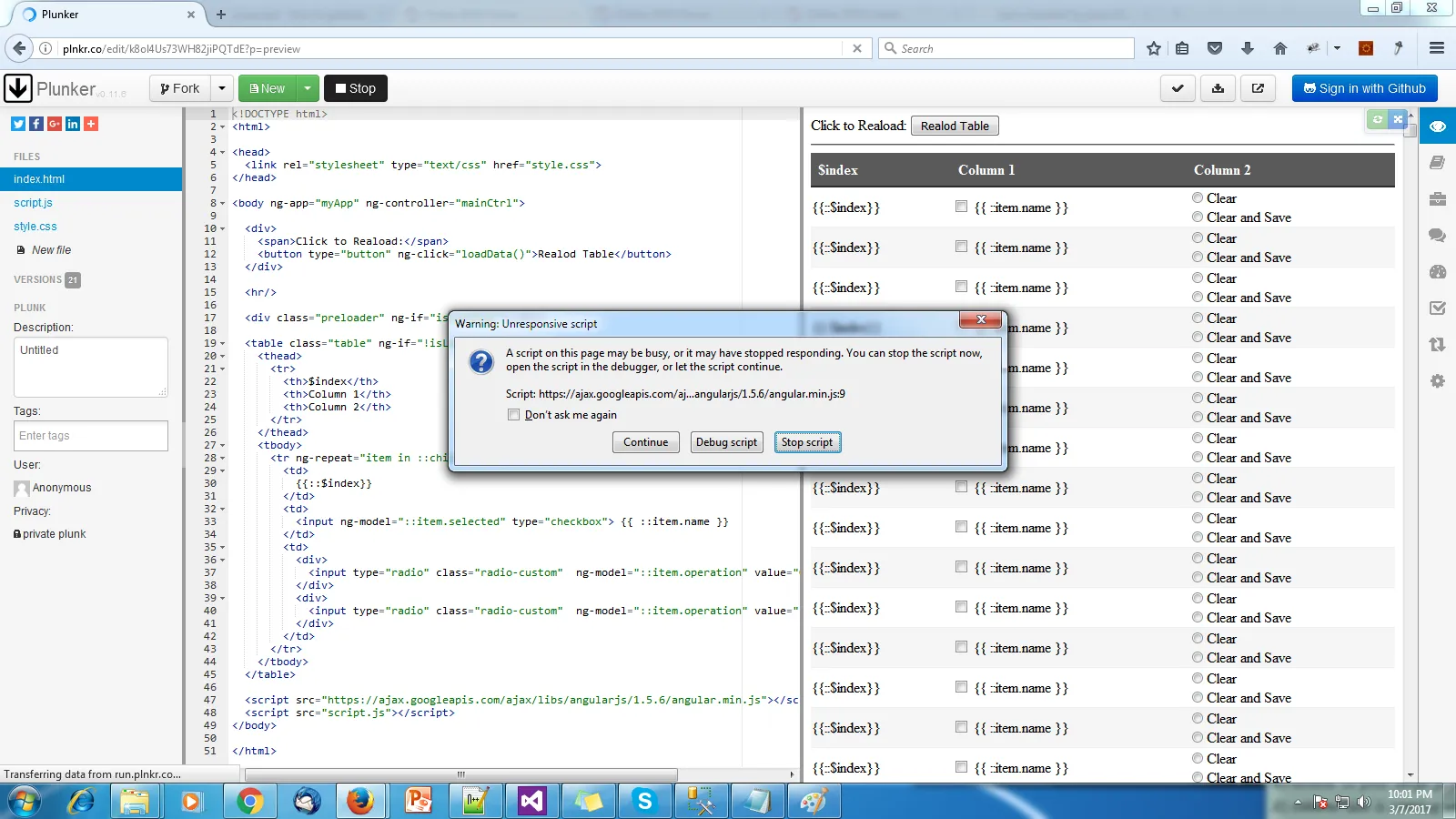Viewport: 1456px width, 819px height.
Task: Open script.js in the files list
Action: click(x=33, y=203)
